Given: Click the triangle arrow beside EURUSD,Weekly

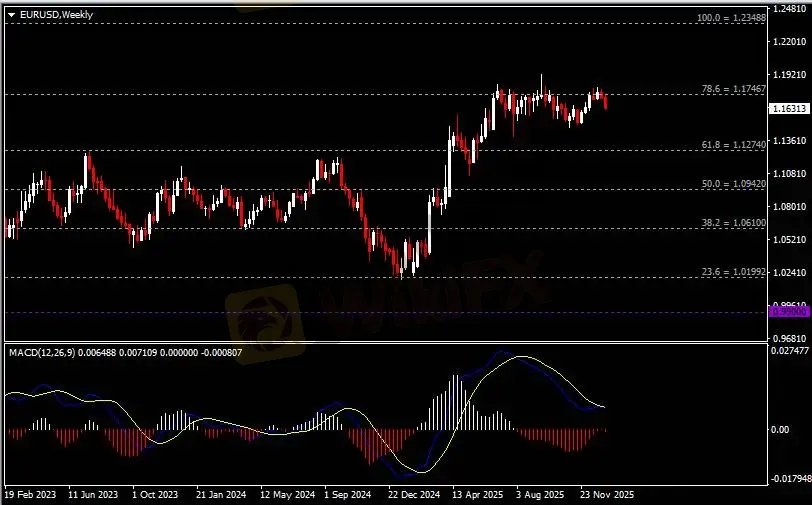Looking at the screenshot, I should pos(12,13).
